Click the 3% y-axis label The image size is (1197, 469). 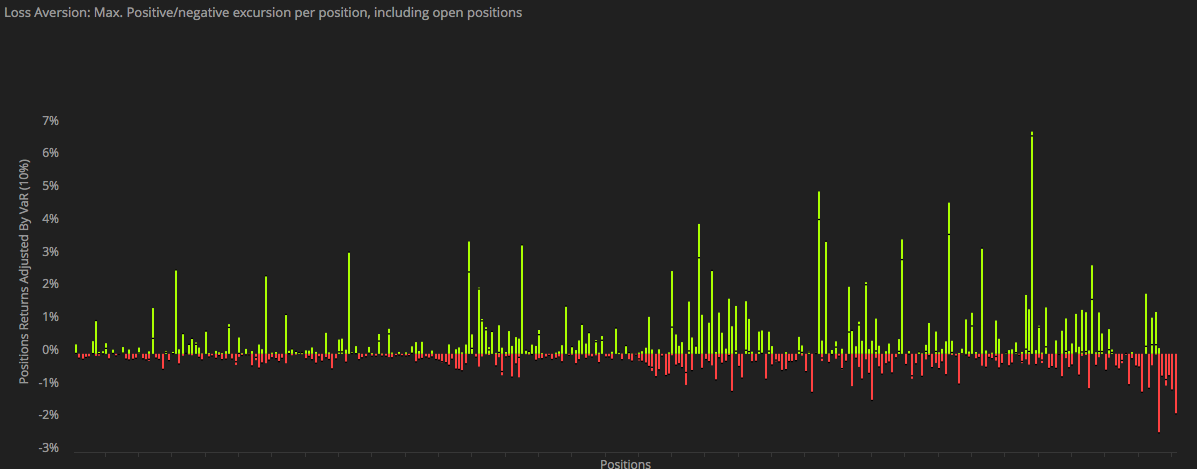pos(50,252)
